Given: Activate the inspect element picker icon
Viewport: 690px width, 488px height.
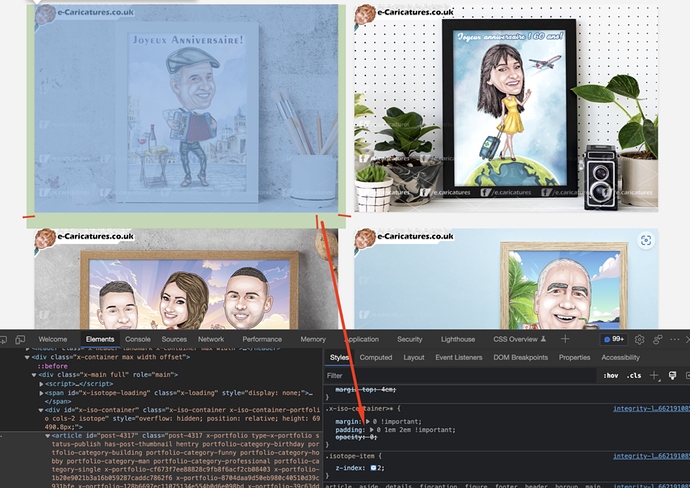Looking at the screenshot, I should point(9,340).
